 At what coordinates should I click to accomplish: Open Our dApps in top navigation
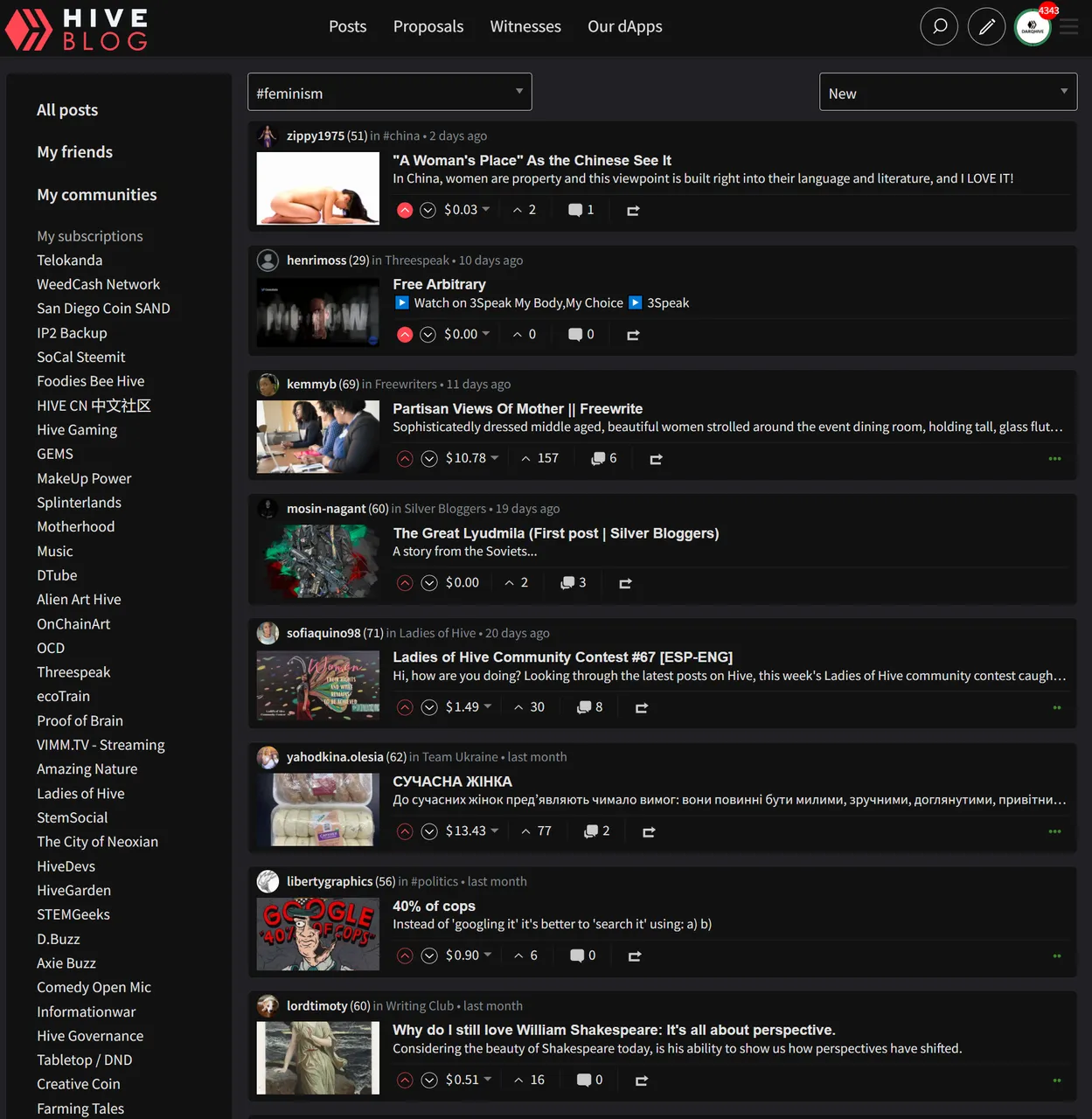[x=625, y=26]
